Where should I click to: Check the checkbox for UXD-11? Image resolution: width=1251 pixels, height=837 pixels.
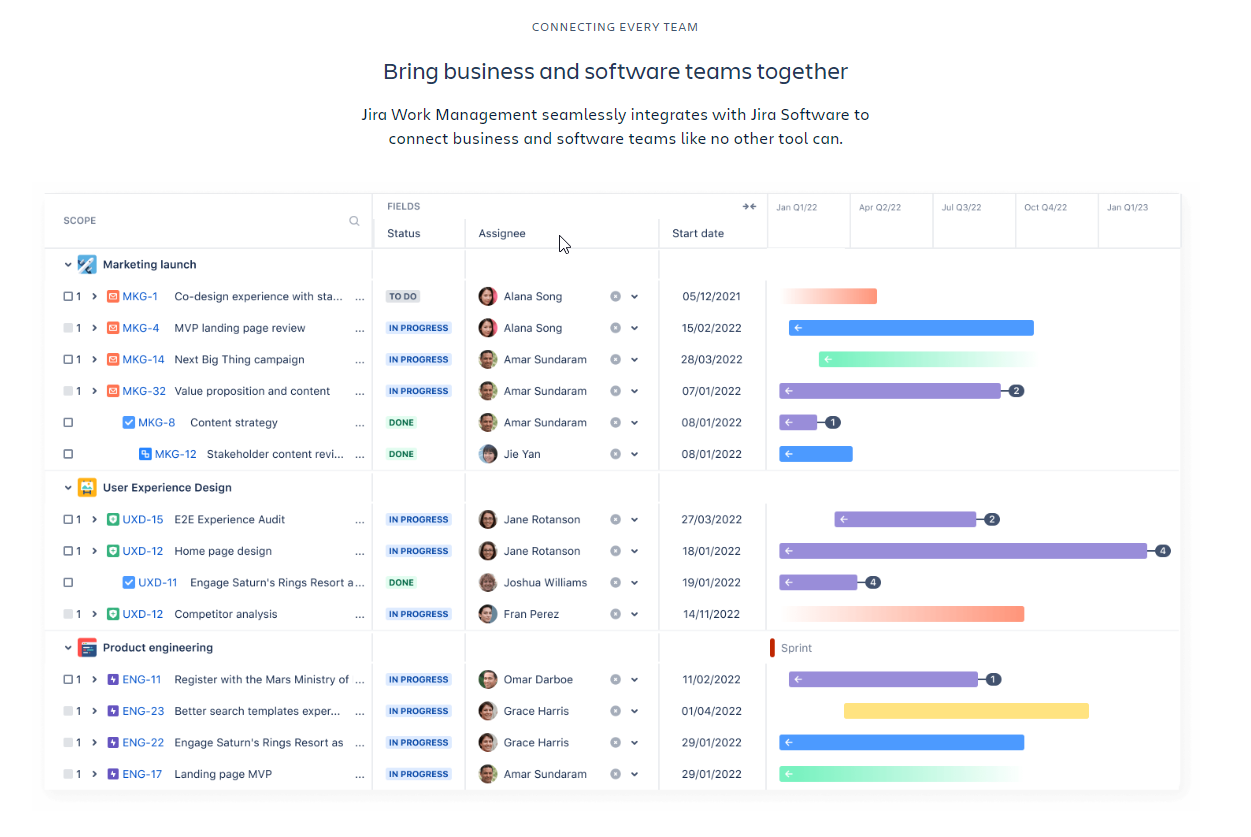(x=67, y=582)
